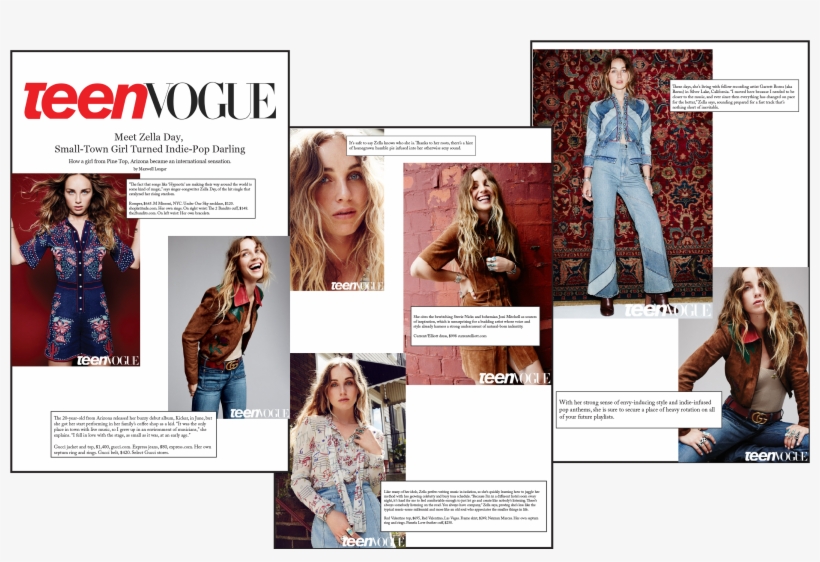
Task: Click the large teenVOGUE masthead logo
Action: [149, 100]
